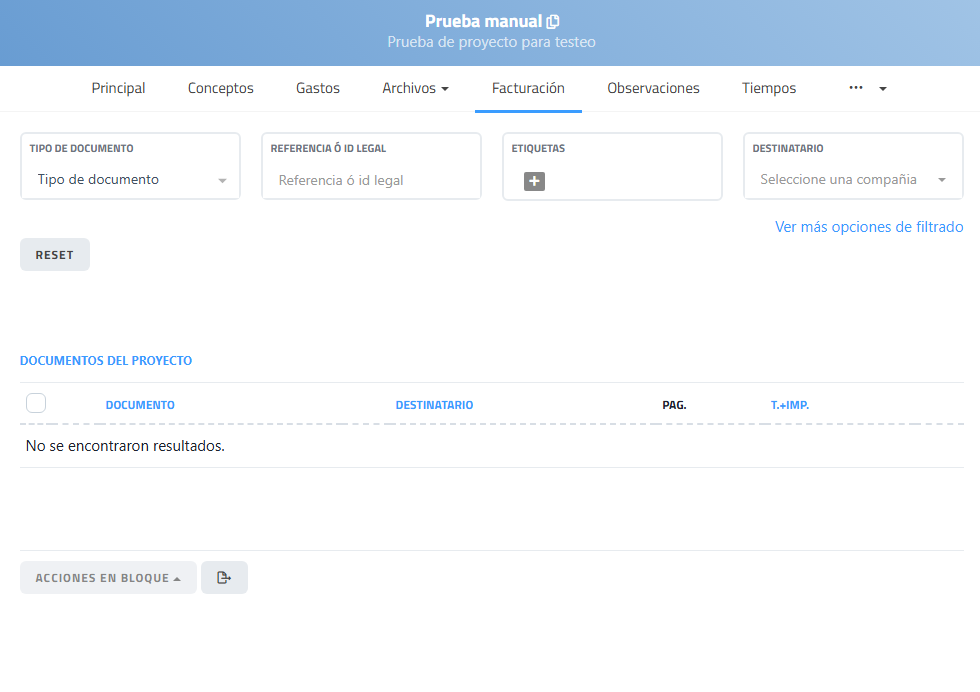Sort by the Documento column header
This screenshot has height=692, width=980.
pos(140,405)
